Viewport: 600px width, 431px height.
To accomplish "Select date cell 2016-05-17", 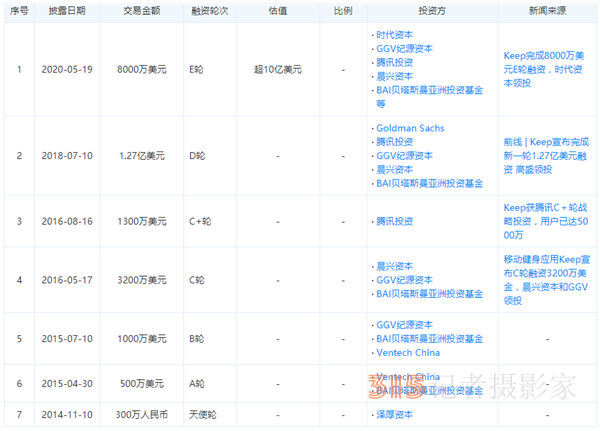I will tap(67, 280).
